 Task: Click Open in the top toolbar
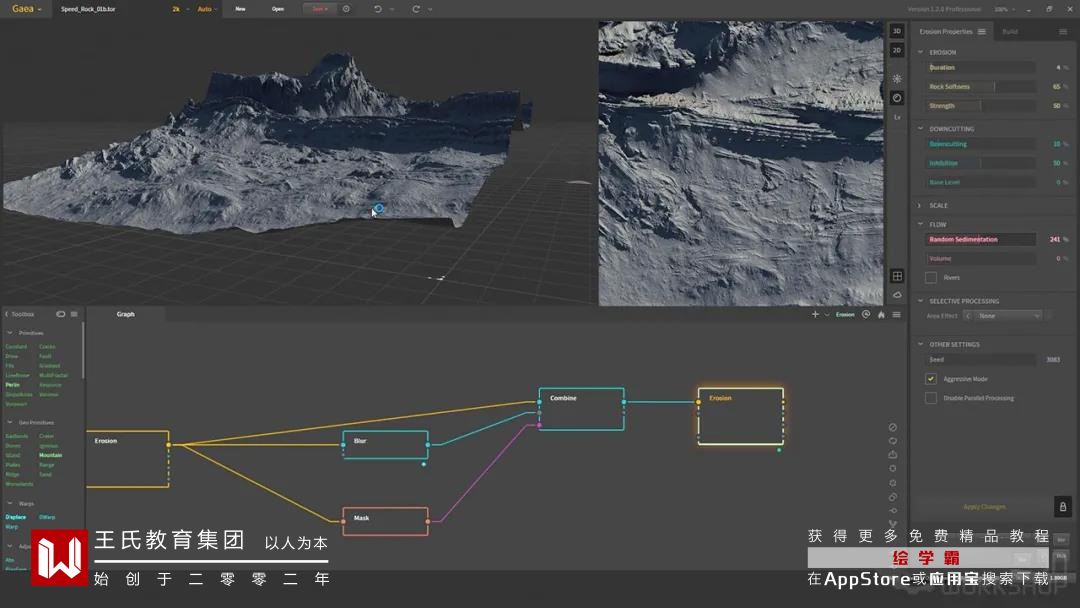tap(278, 9)
